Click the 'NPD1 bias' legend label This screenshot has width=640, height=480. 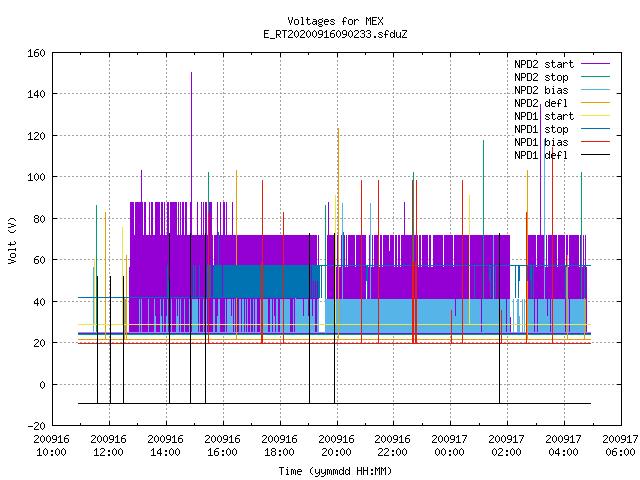point(541,142)
